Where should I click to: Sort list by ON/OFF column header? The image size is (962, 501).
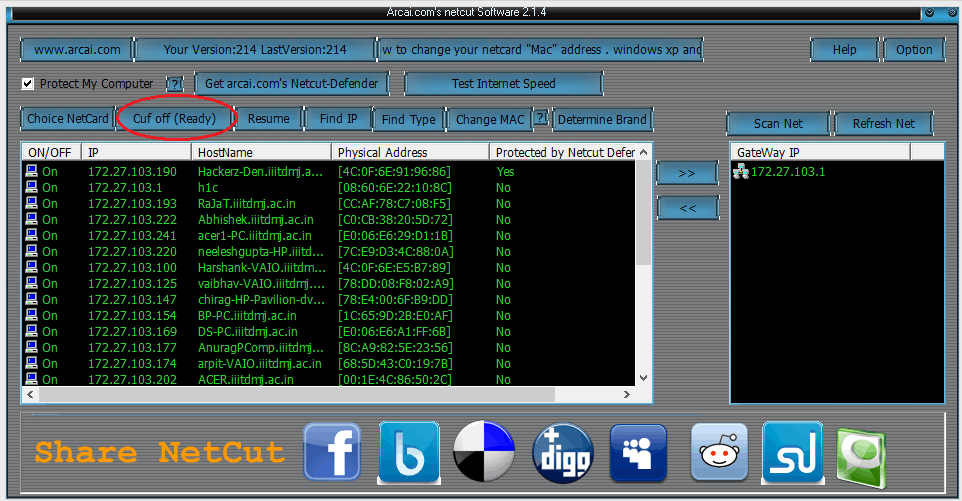(51, 152)
